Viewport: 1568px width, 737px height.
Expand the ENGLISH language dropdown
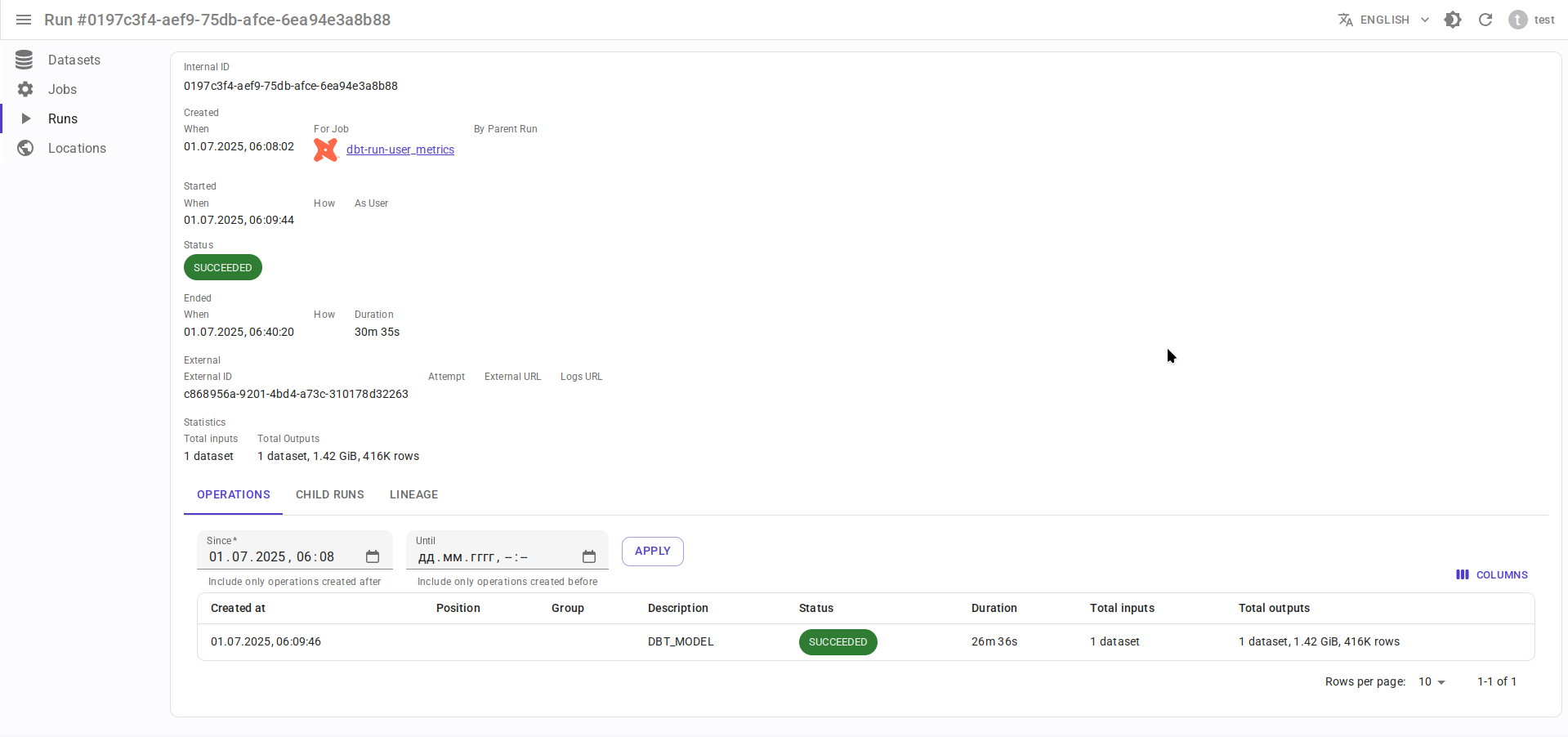point(1383,20)
